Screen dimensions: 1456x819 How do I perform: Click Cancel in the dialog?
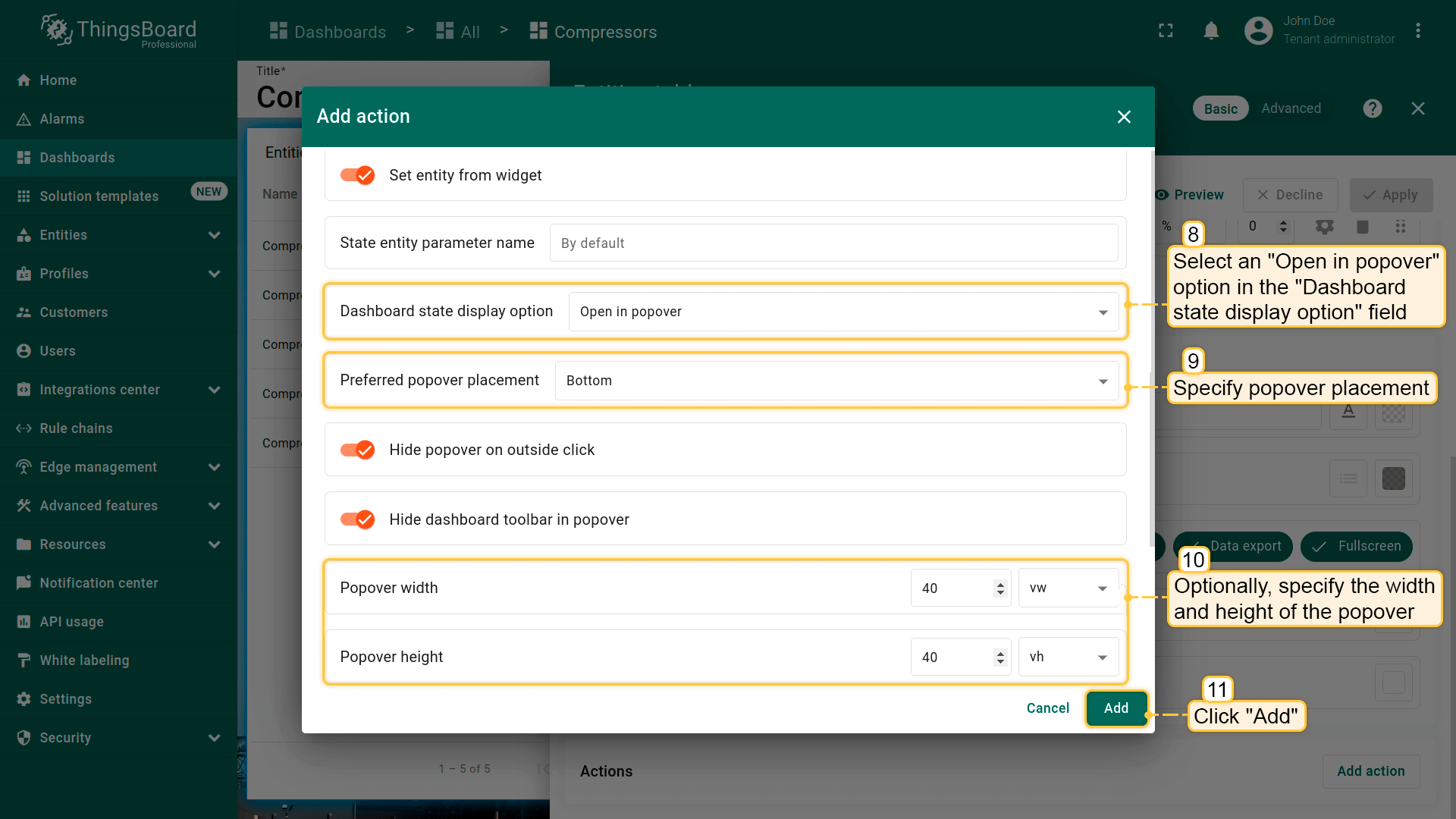(x=1047, y=708)
